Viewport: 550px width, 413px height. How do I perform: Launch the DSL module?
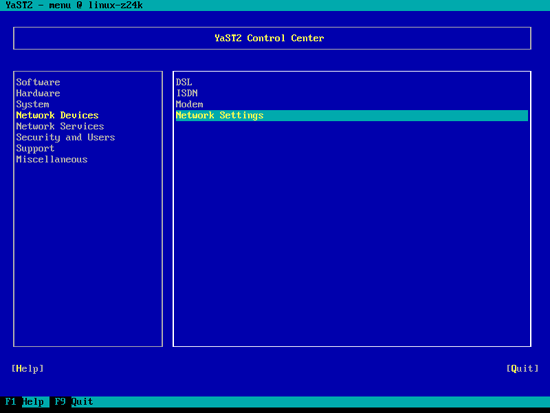184,82
